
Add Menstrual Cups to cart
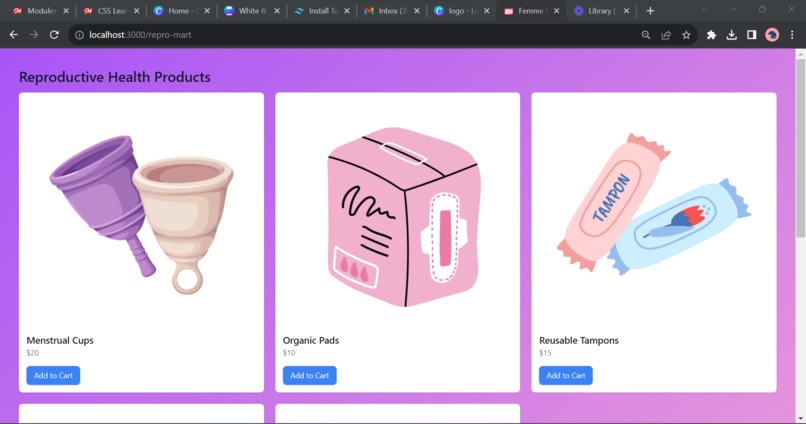pyautogui.click(x=53, y=375)
